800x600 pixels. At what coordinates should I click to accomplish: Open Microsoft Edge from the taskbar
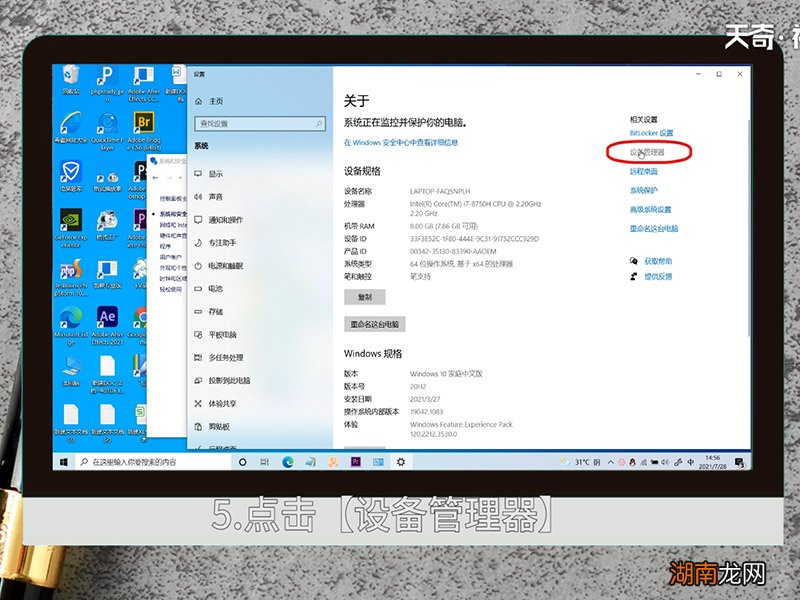[287, 462]
